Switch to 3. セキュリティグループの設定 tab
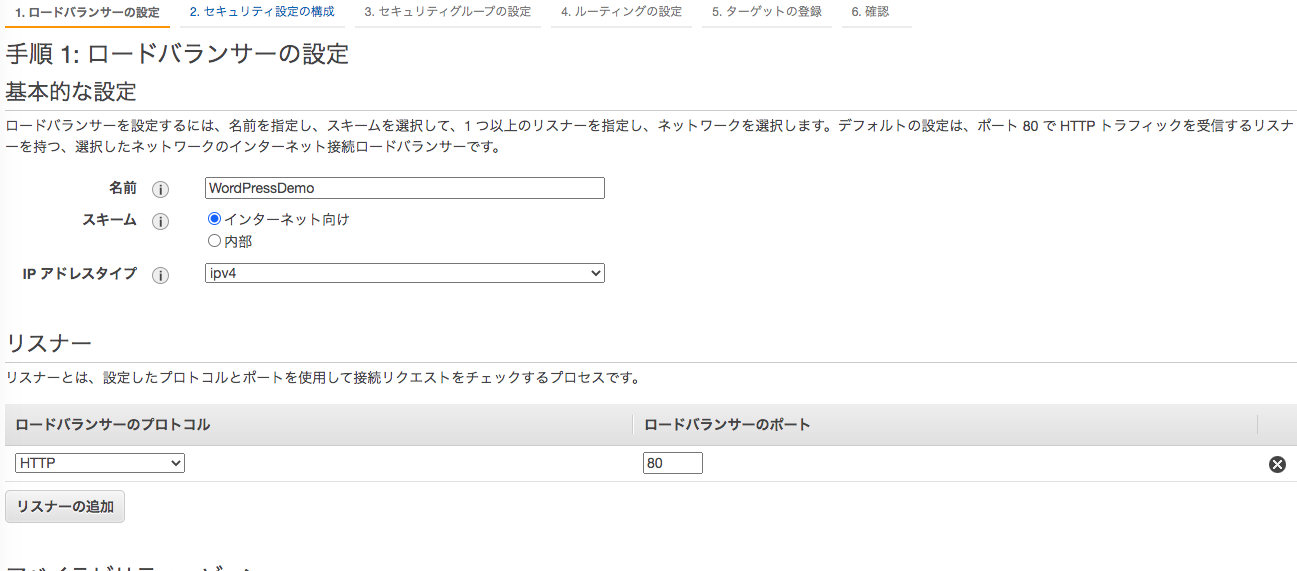This screenshot has height=571, width=1297. coord(447,12)
